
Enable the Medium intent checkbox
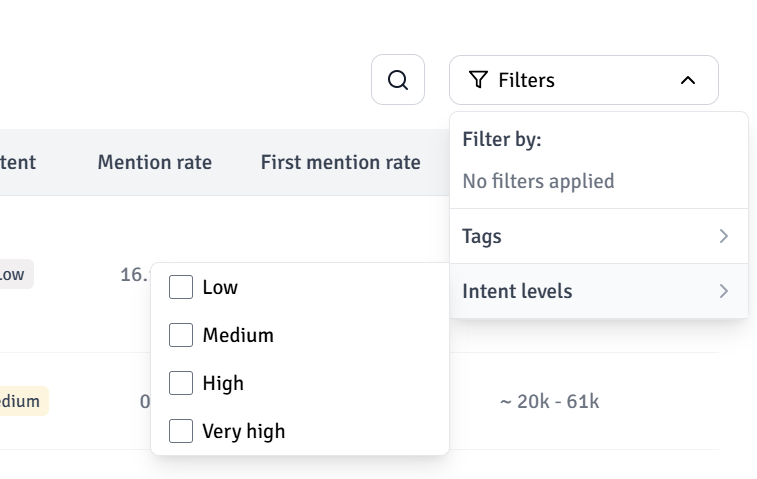point(181,335)
